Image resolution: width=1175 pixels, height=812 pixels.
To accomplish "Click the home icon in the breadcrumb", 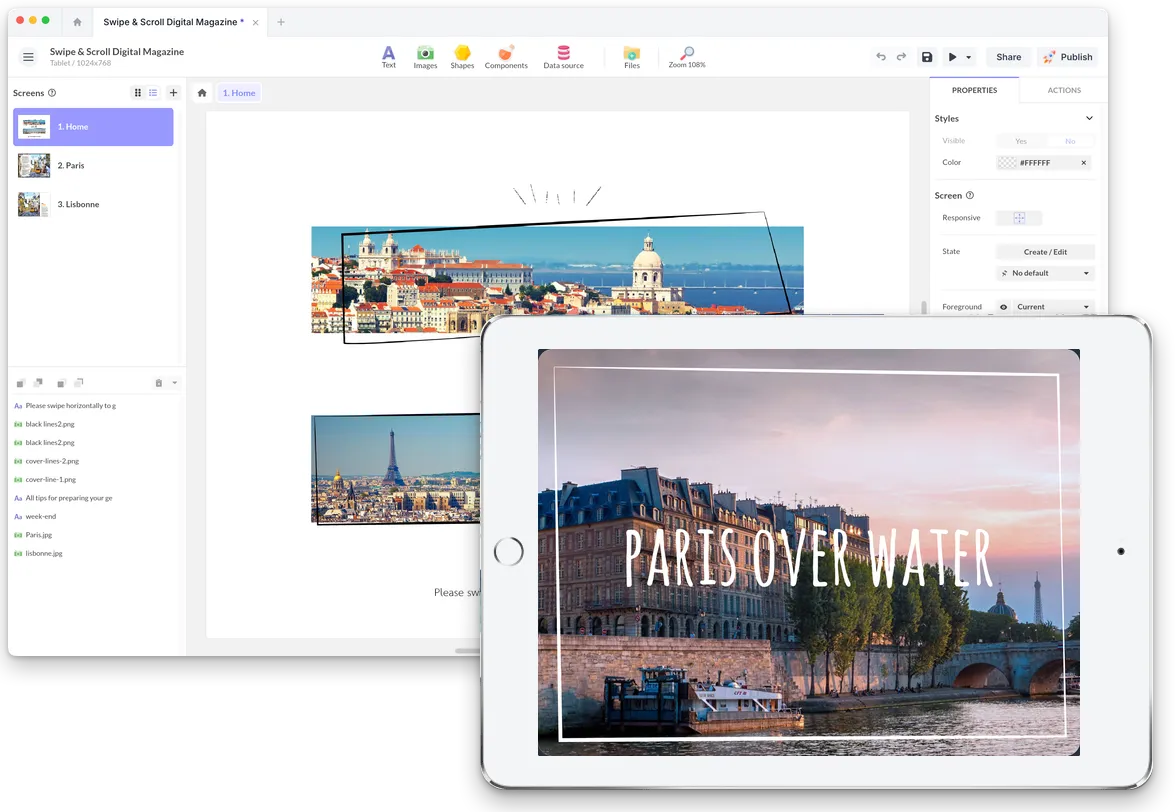I will pyautogui.click(x=202, y=93).
